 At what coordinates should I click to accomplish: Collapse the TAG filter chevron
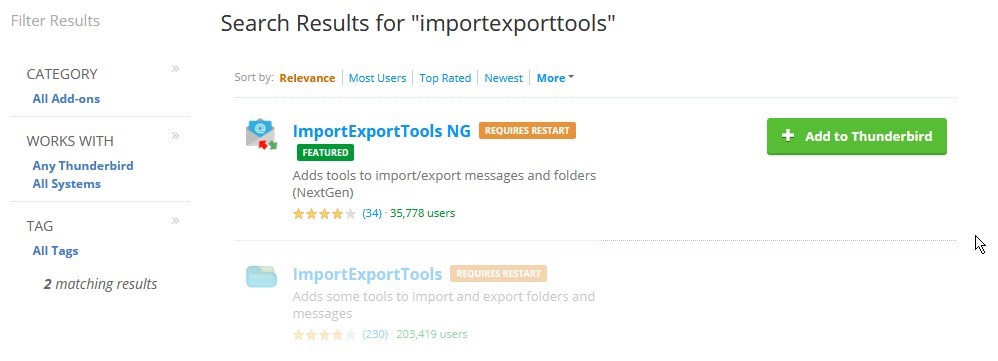point(175,221)
